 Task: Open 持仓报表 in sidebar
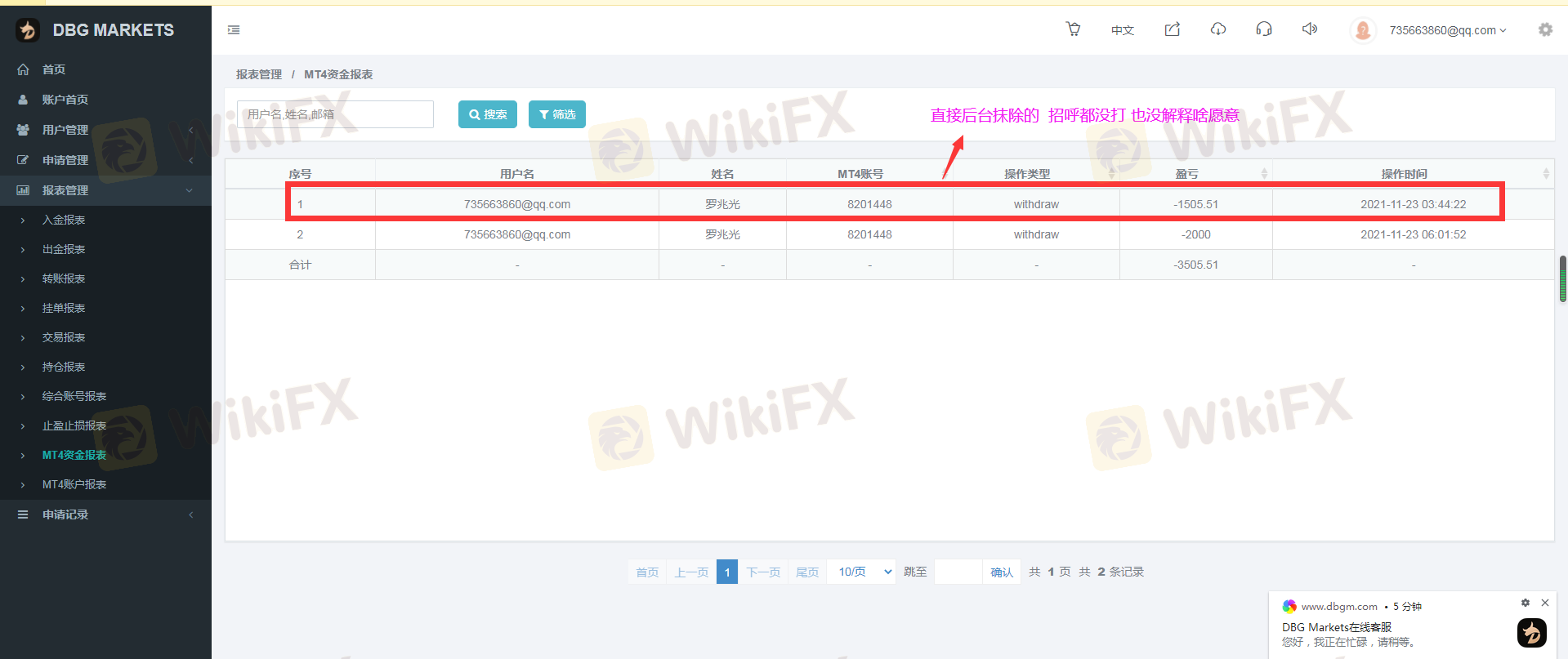tap(64, 367)
